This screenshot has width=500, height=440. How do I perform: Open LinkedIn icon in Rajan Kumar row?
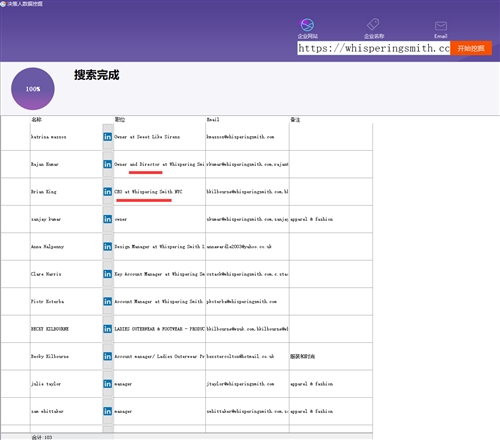[x=107, y=164]
